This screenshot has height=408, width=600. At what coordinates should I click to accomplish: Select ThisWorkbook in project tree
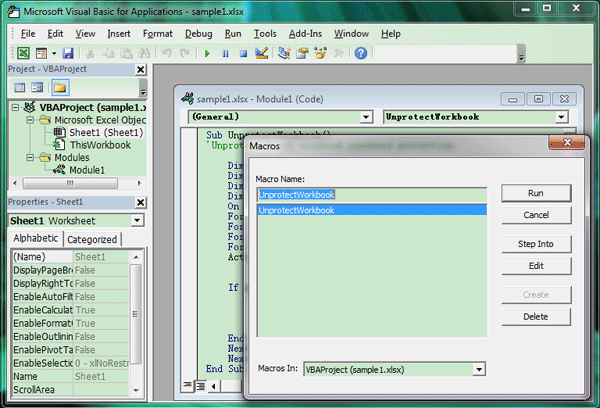(100, 145)
